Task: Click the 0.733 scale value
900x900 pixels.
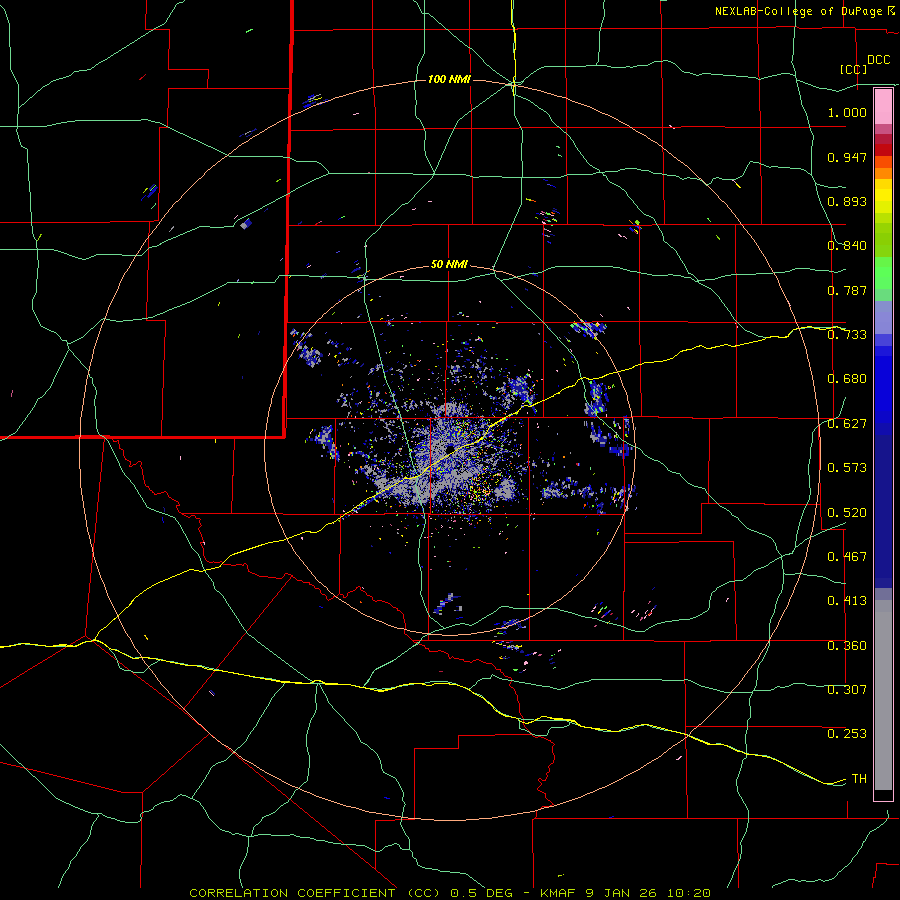Action: coord(847,335)
